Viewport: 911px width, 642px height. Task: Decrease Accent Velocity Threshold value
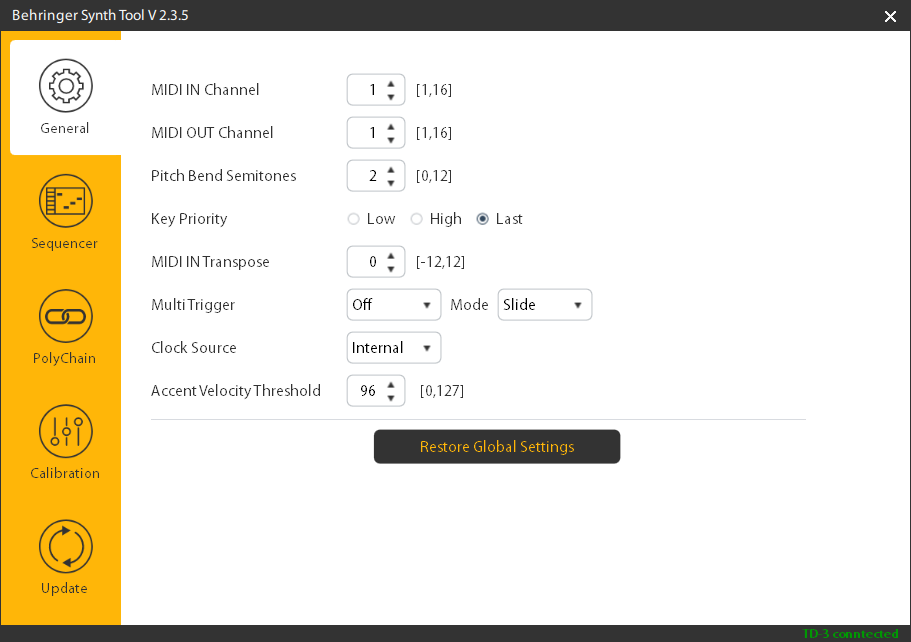[391, 398]
